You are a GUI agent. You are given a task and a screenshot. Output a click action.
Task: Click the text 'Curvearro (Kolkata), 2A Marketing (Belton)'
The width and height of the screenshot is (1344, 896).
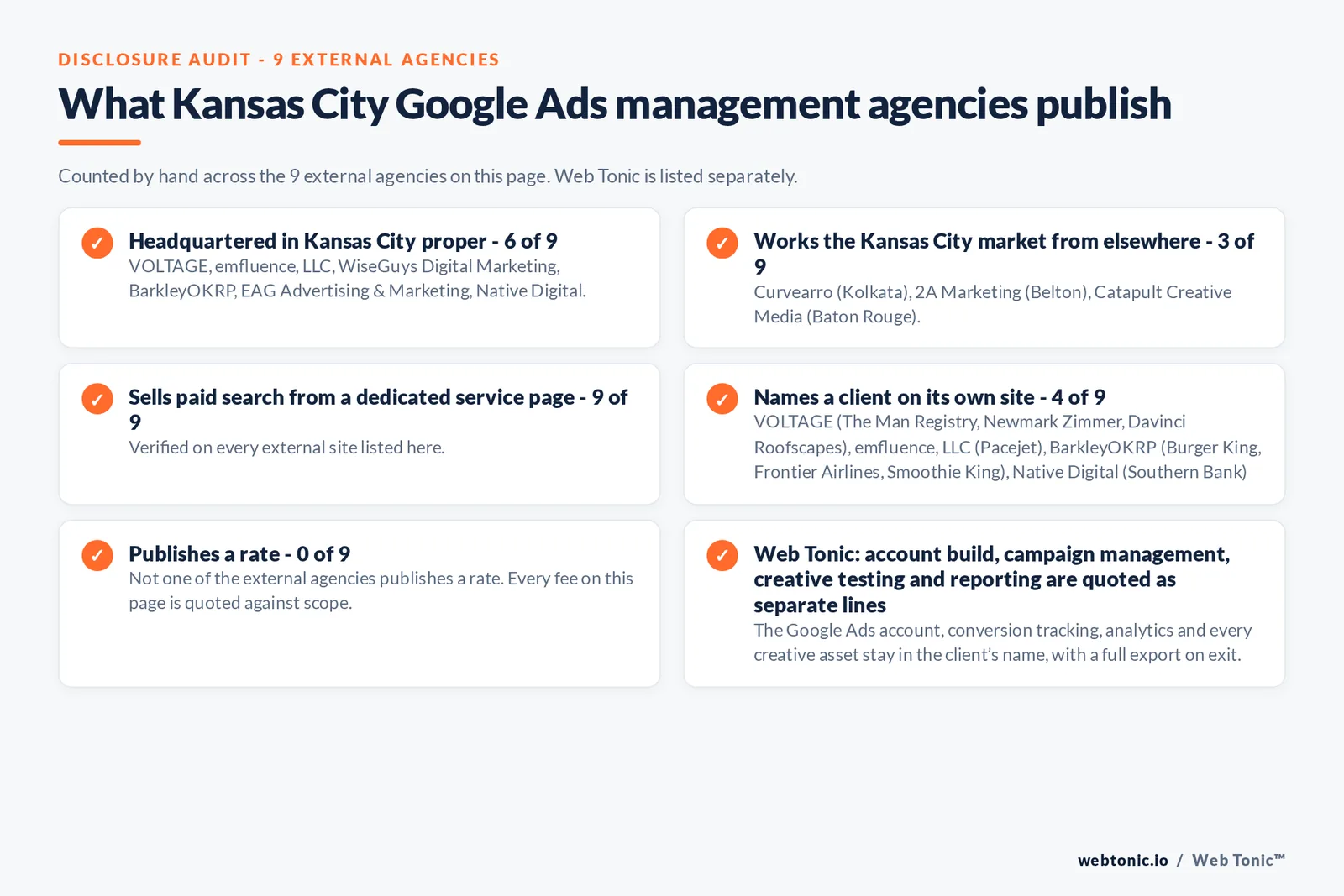pos(993,304)
